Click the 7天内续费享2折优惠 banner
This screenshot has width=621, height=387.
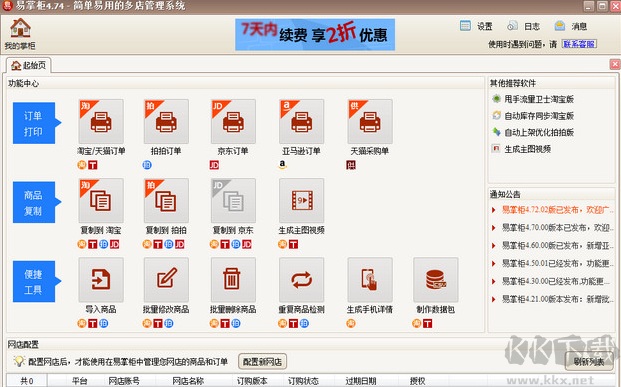pyautogui.click(x=315, y=34)
